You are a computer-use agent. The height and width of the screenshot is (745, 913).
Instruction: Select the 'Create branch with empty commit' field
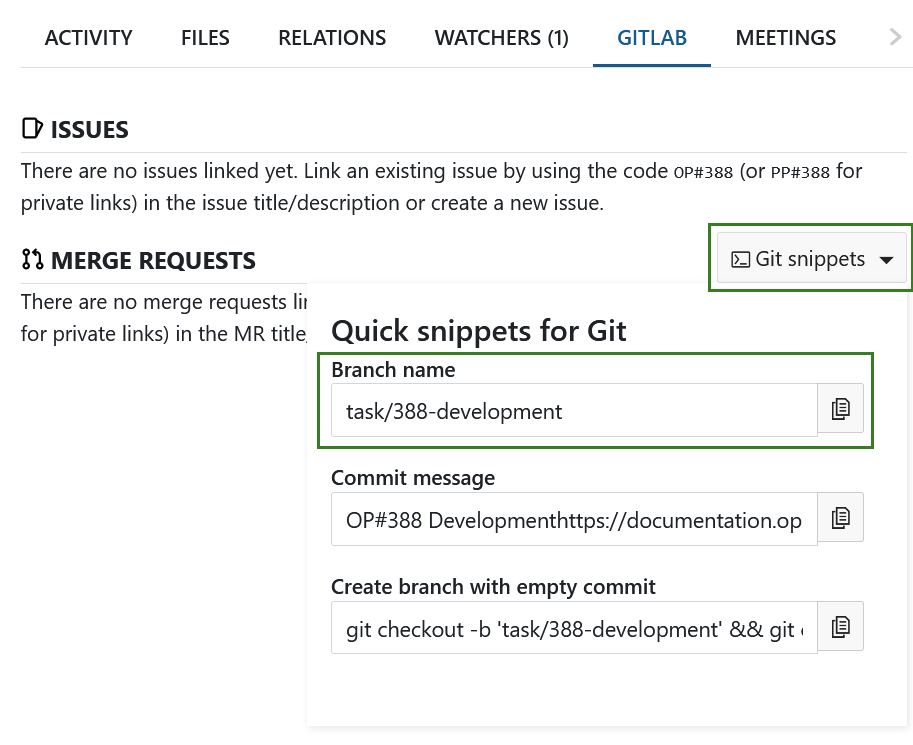(574, 627)
